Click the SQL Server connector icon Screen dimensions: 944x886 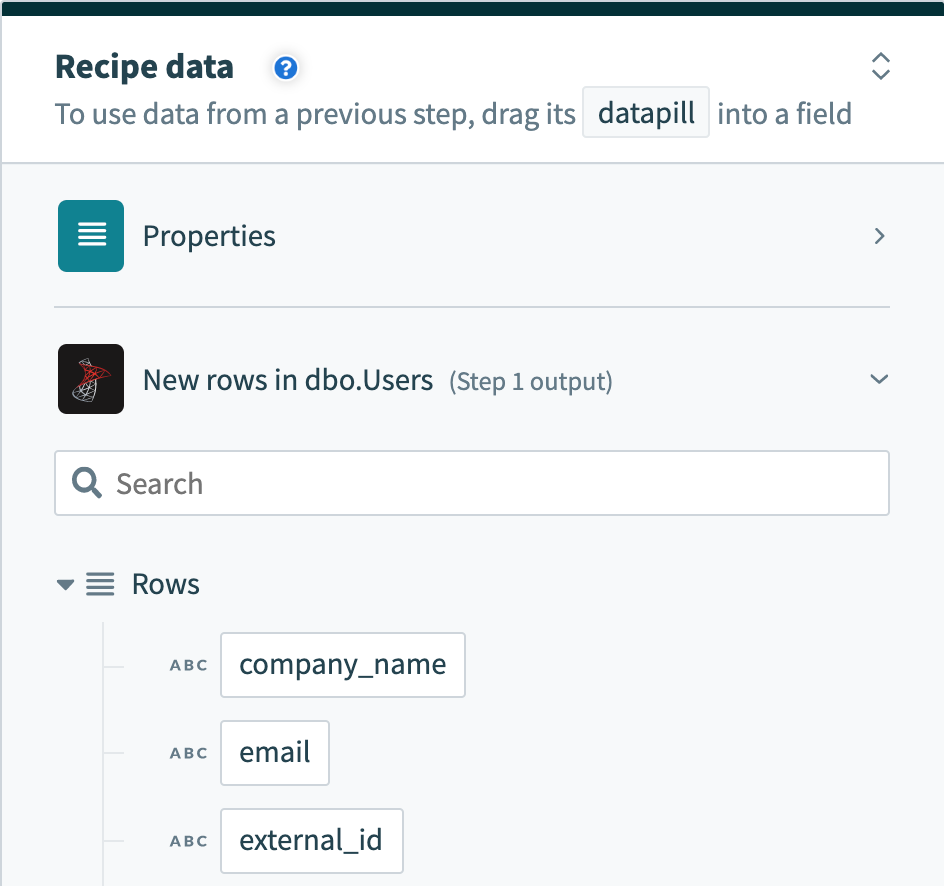pos(90,379)
